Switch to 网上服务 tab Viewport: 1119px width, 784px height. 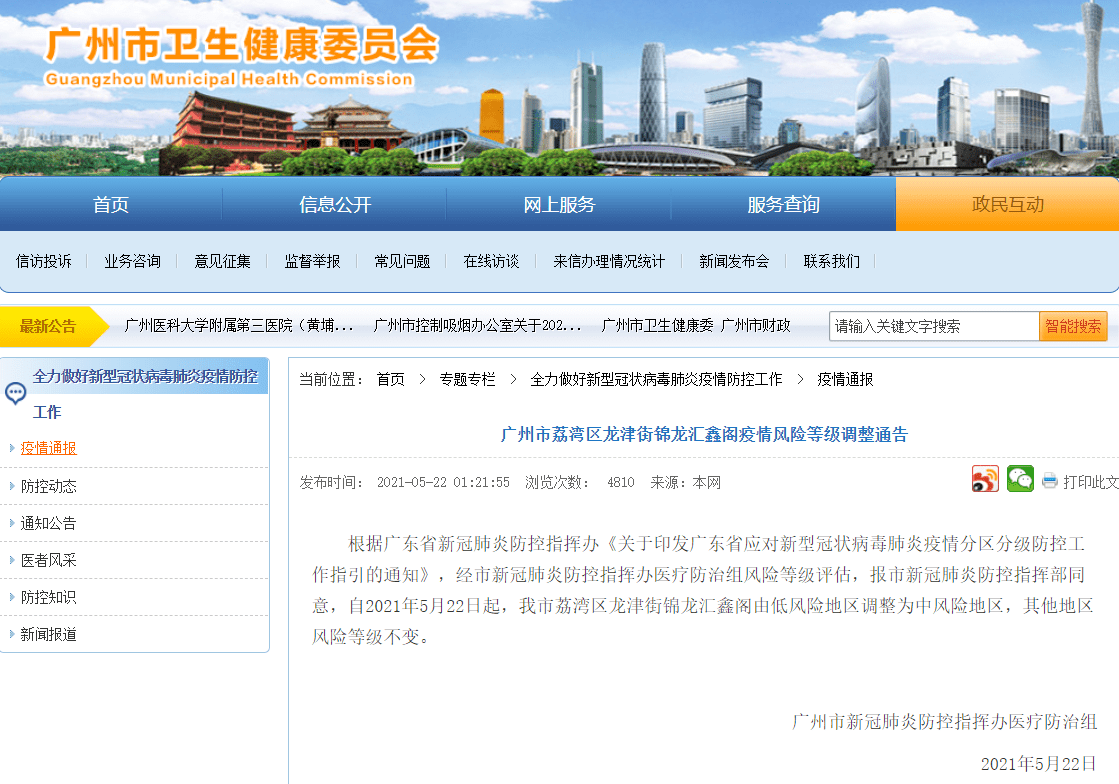point(559,205)
